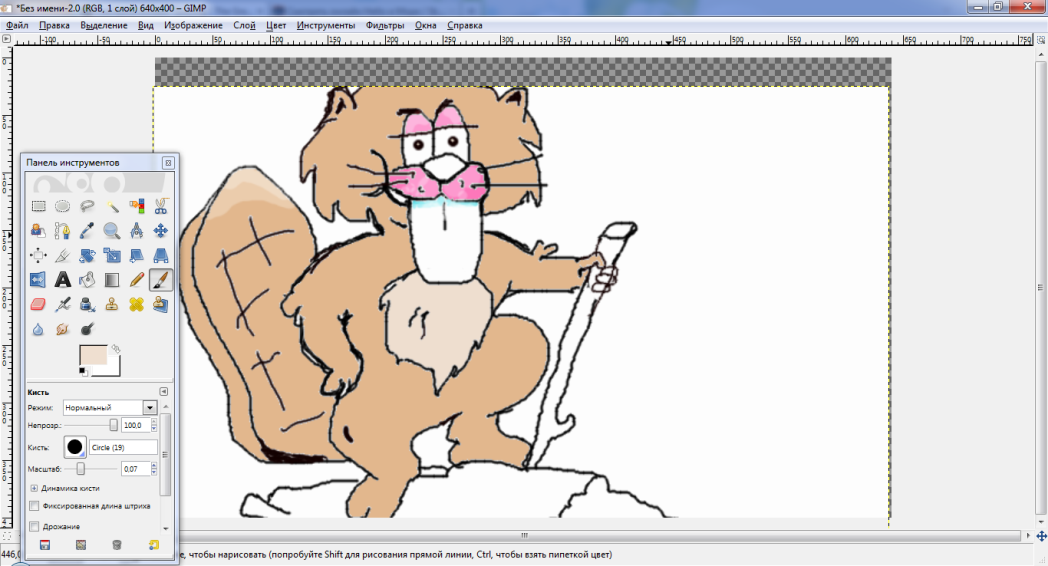Select the Eraser tool
The image size is (1048, 566).
[x=38, y=305]
